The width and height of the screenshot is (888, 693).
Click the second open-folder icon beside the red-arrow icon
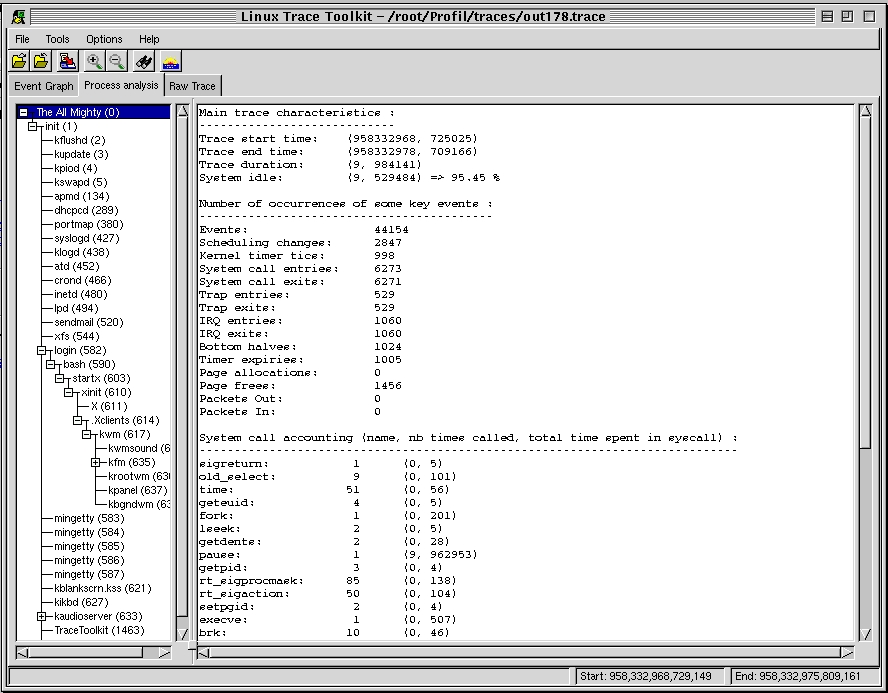pyautogui.click(x=41, y=61)
